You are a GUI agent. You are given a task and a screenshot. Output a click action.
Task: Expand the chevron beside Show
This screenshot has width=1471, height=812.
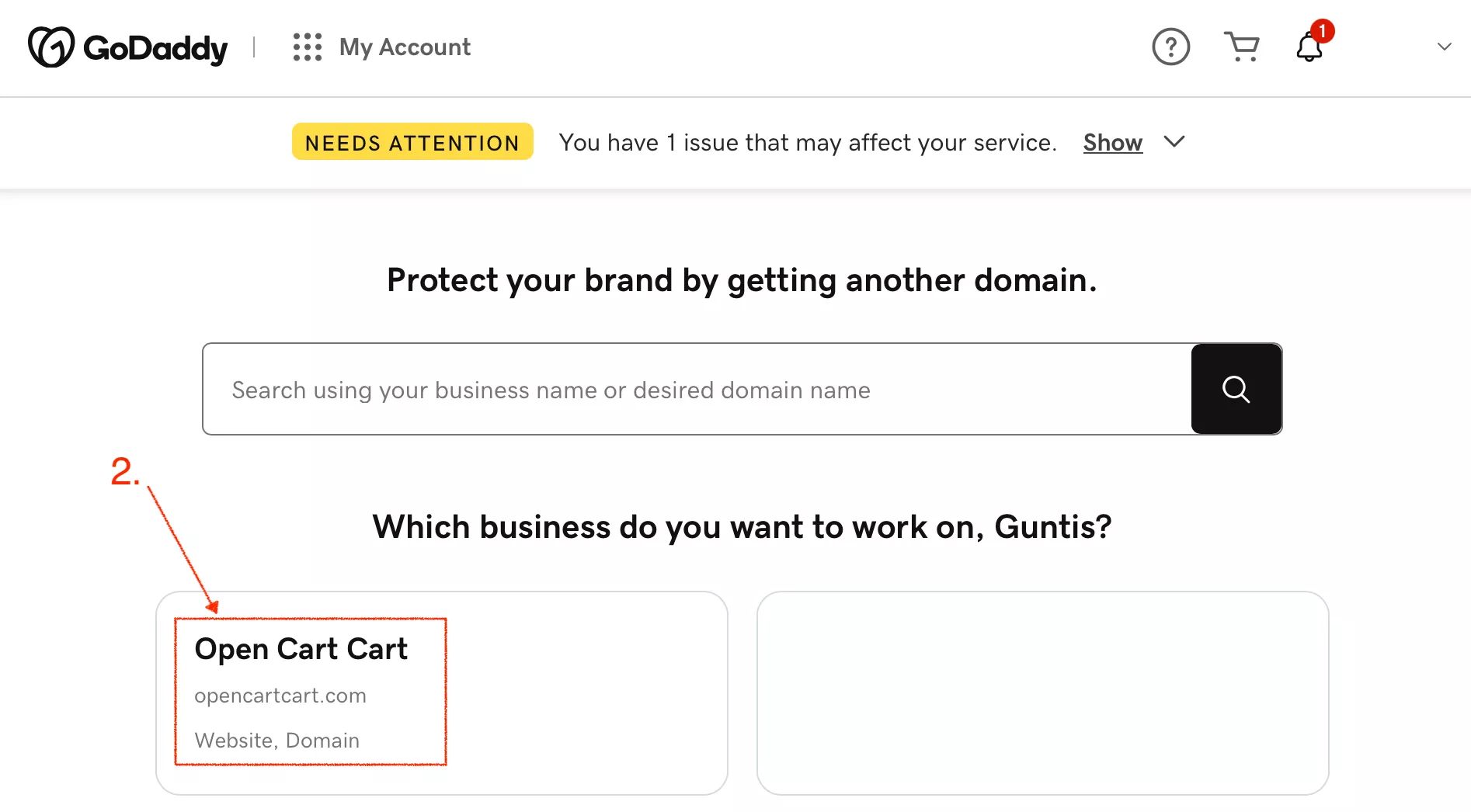tap(1174, 141)
